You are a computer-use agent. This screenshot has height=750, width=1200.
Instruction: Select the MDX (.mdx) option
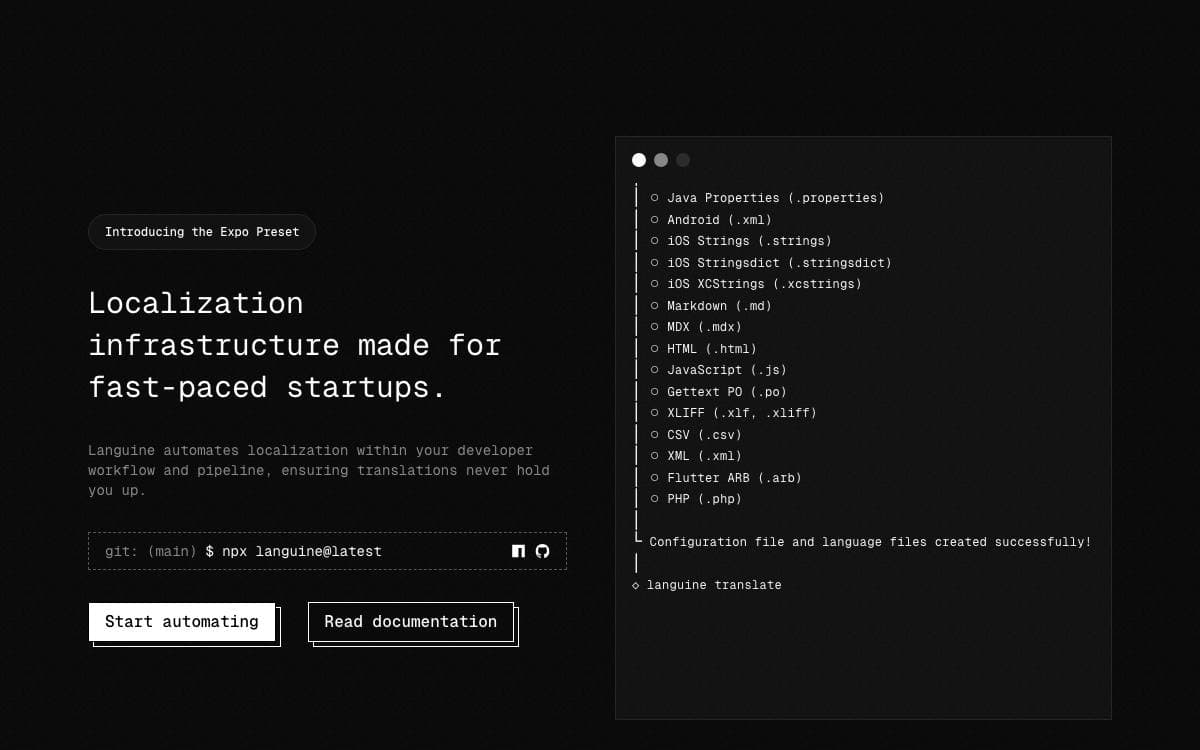tap(695, 327)
